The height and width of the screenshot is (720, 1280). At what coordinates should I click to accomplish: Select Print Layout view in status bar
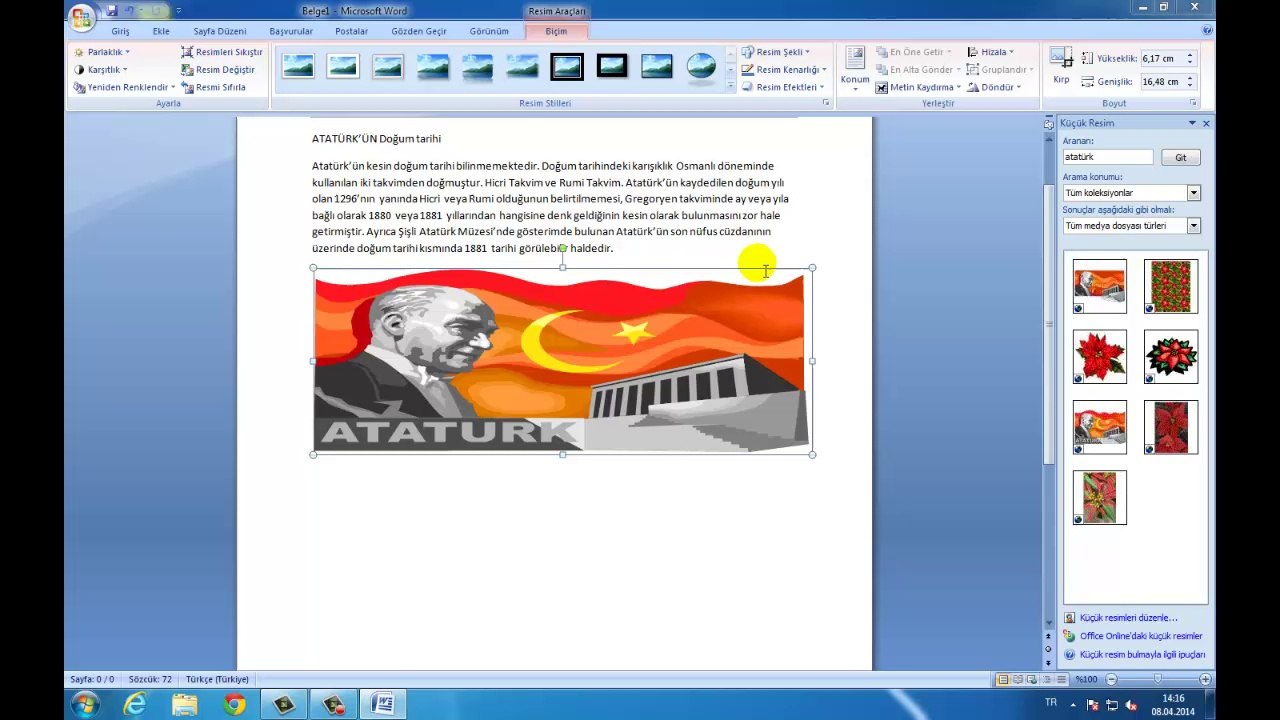(1003, 680)
